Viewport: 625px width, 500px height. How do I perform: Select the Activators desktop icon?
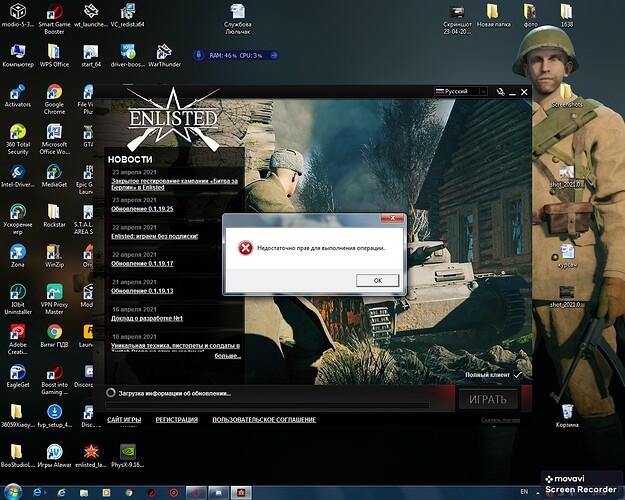point(18,96)
